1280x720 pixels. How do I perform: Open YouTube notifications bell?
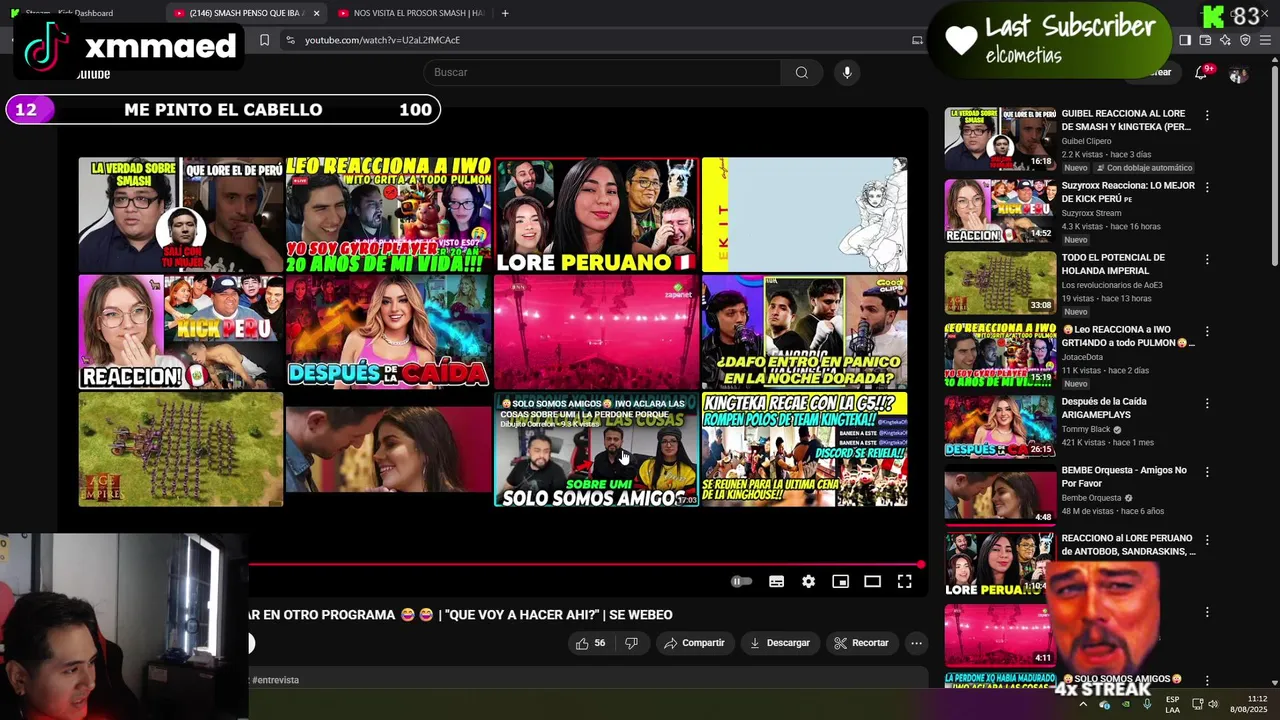(x=1201, y=73)
